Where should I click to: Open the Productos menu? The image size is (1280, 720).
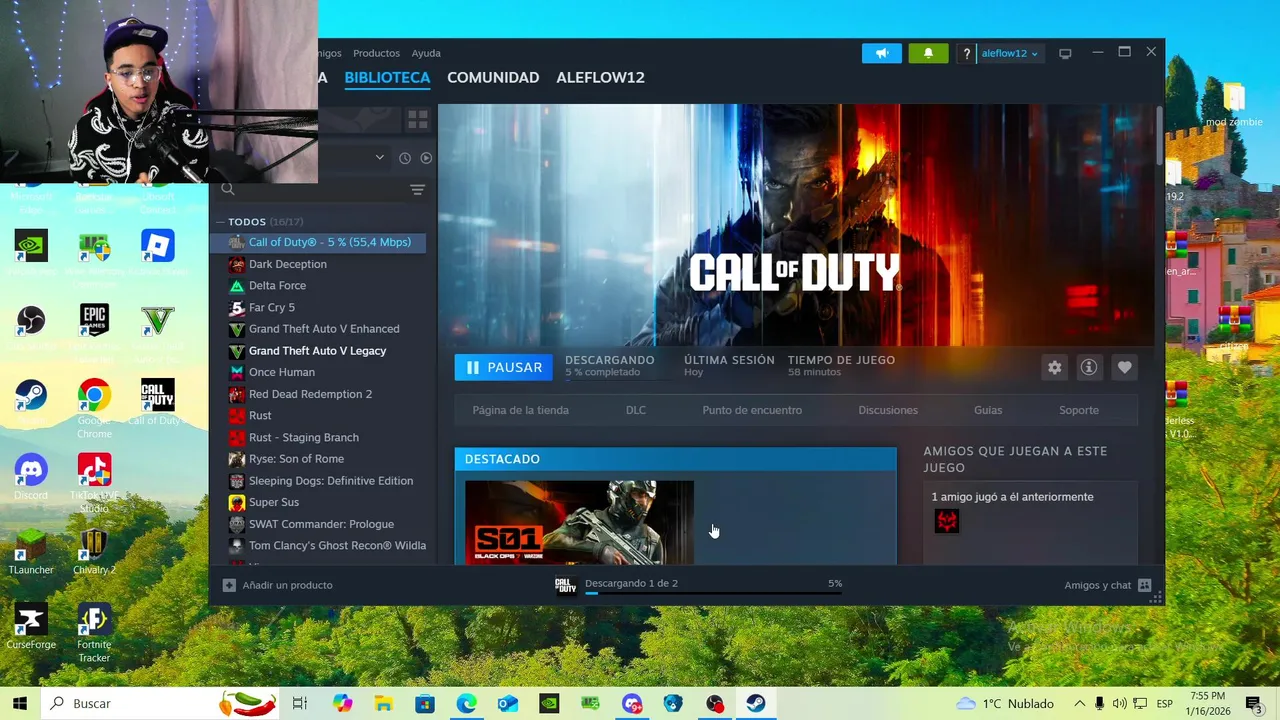coord(376,53)
